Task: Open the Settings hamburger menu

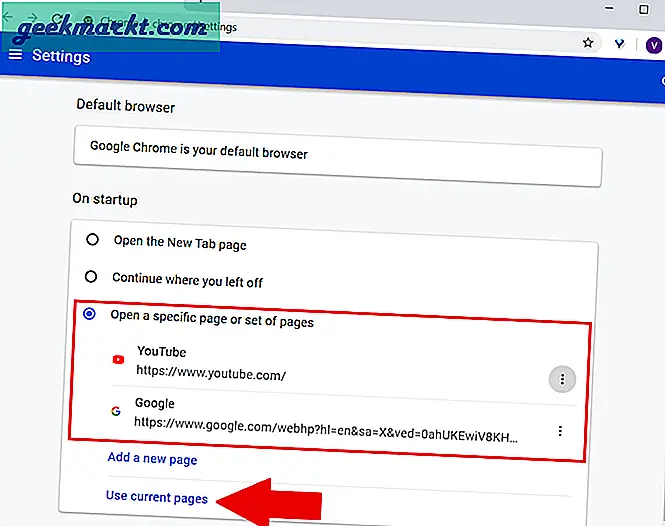Action: tap(15, 54)
